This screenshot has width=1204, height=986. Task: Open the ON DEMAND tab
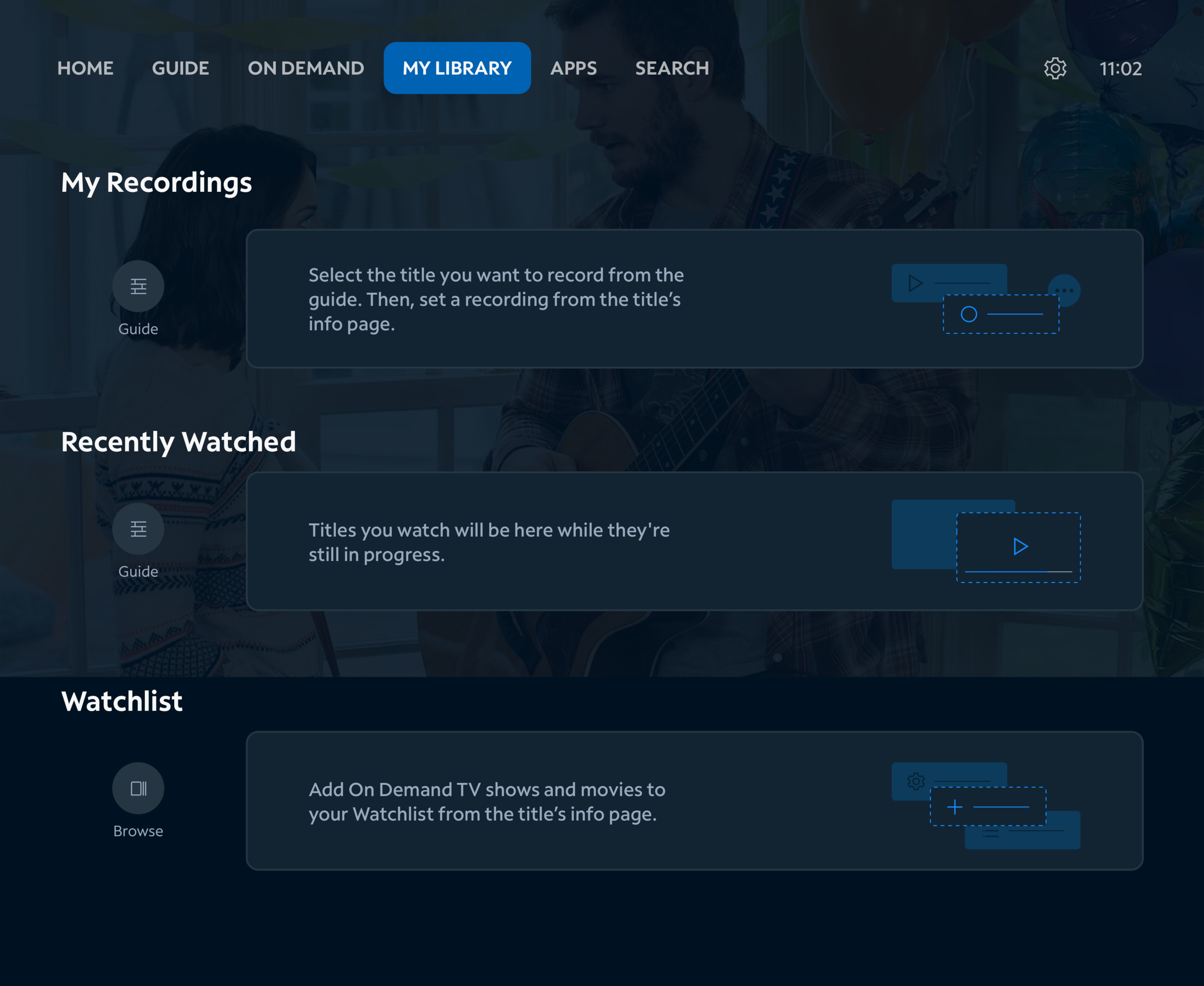306,68
